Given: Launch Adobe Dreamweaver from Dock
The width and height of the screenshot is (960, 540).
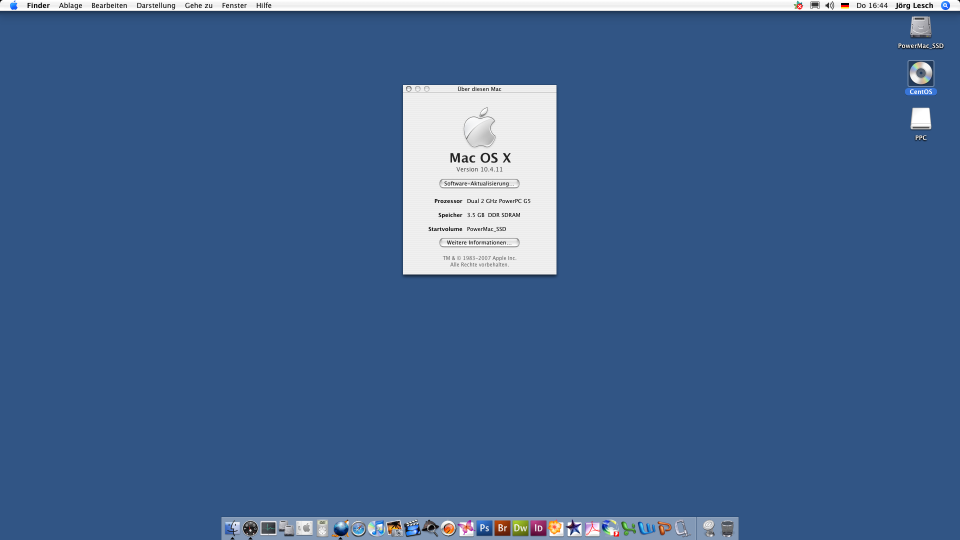Looking at the screenshot, I should point(520,528).
